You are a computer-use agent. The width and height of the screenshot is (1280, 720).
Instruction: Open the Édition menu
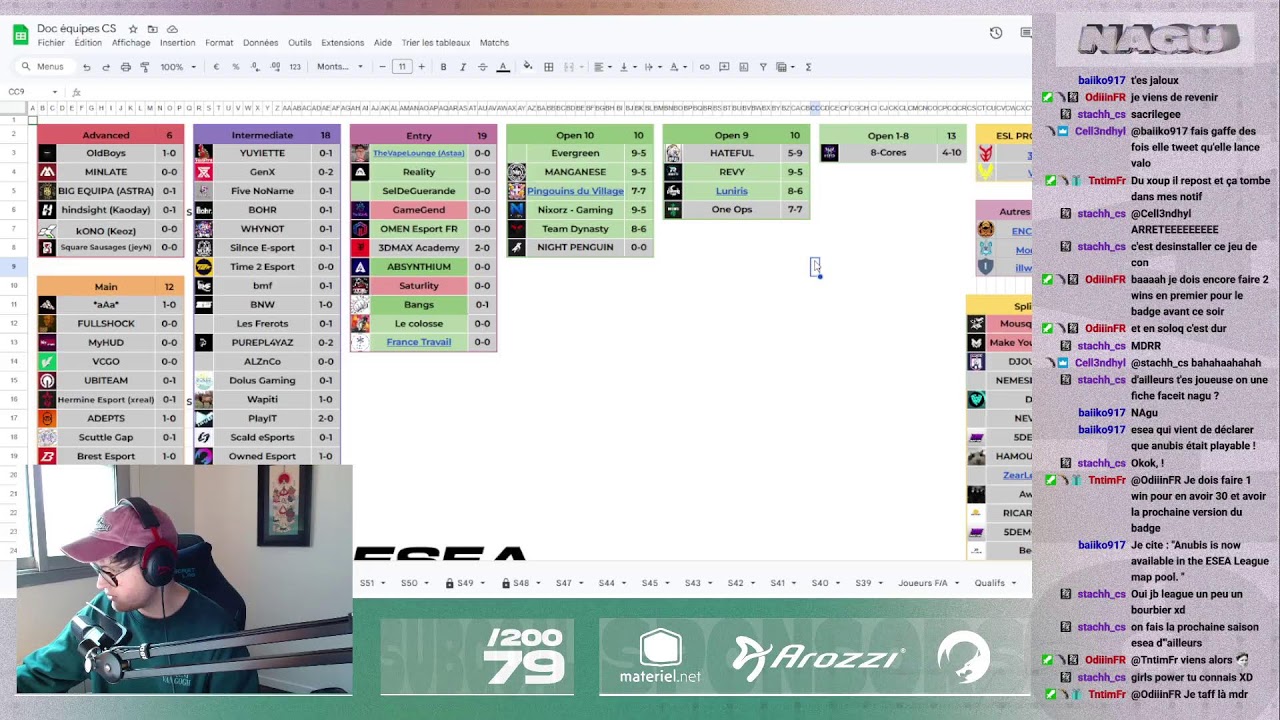pyautogui.click(x=88, y=43)
